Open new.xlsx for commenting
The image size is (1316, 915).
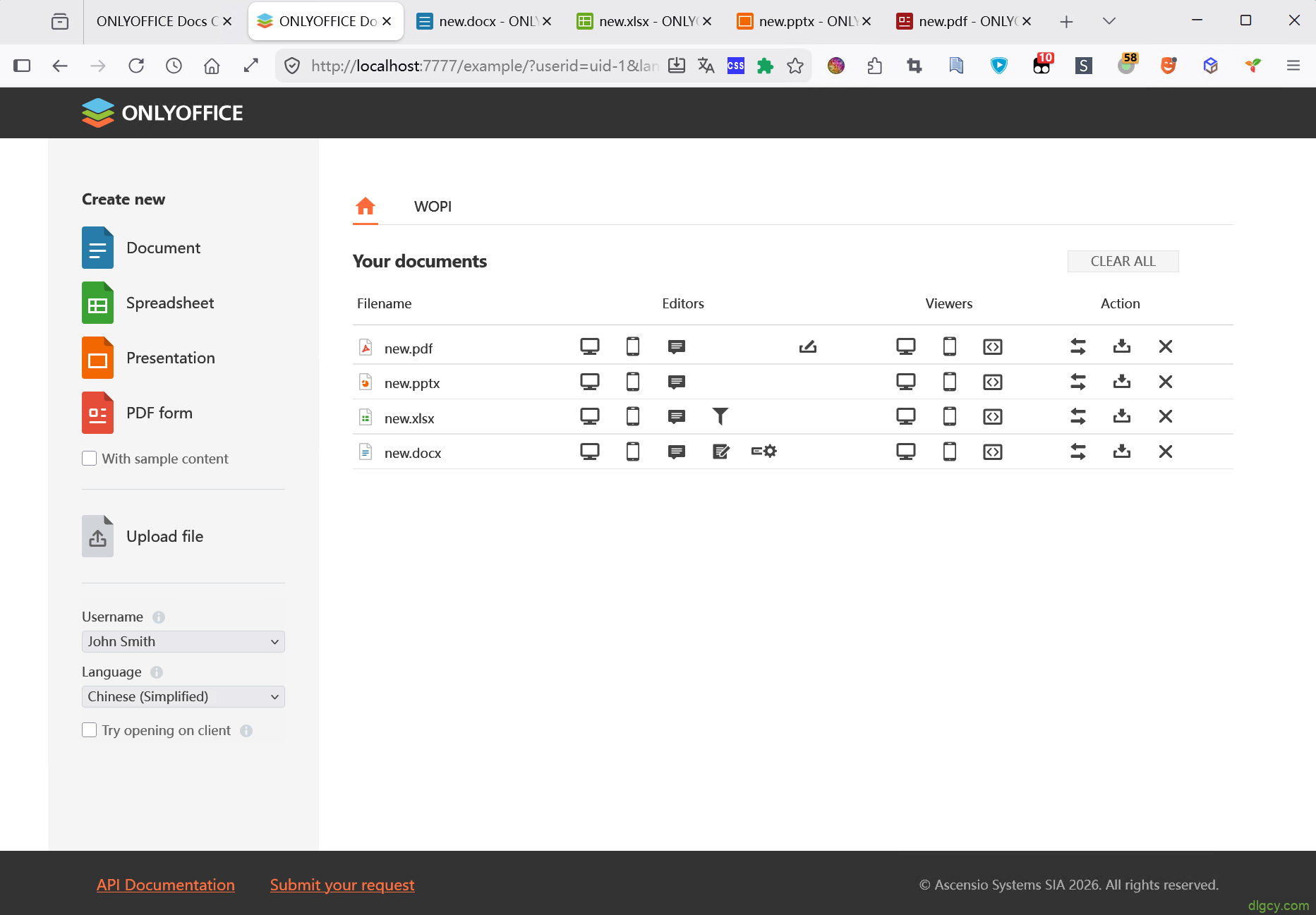pos(677,416)
